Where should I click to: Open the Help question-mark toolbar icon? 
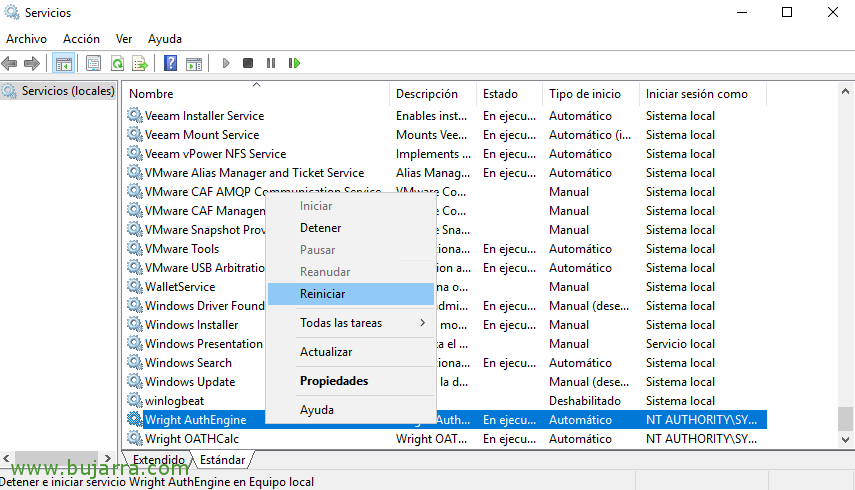click(x=170, y=63)
